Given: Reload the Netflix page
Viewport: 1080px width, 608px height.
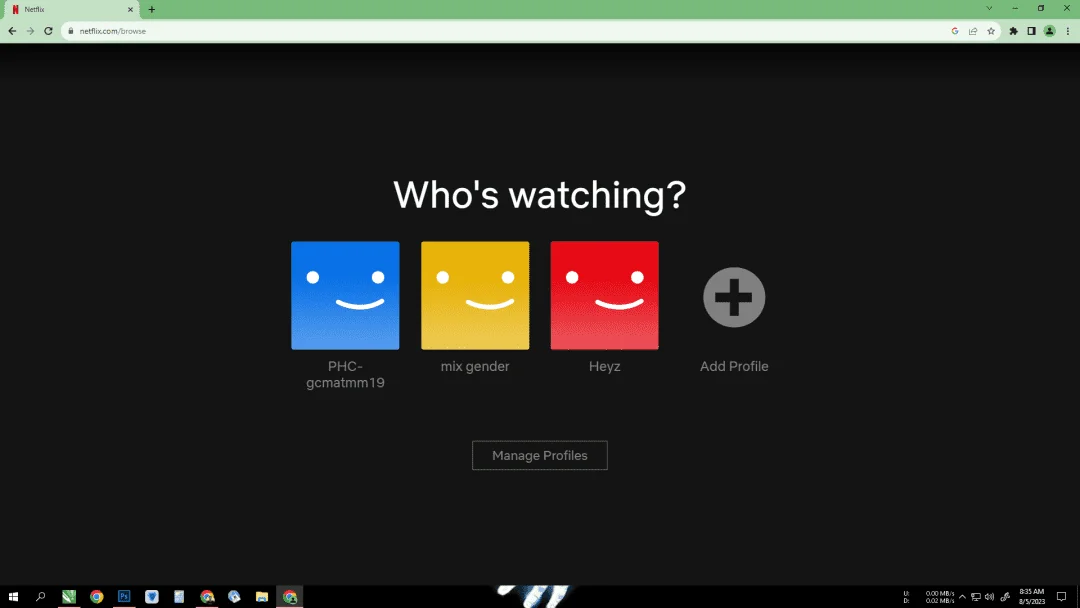Looking at the screenshot, I should pyautogui.click(x=48, y=31).
